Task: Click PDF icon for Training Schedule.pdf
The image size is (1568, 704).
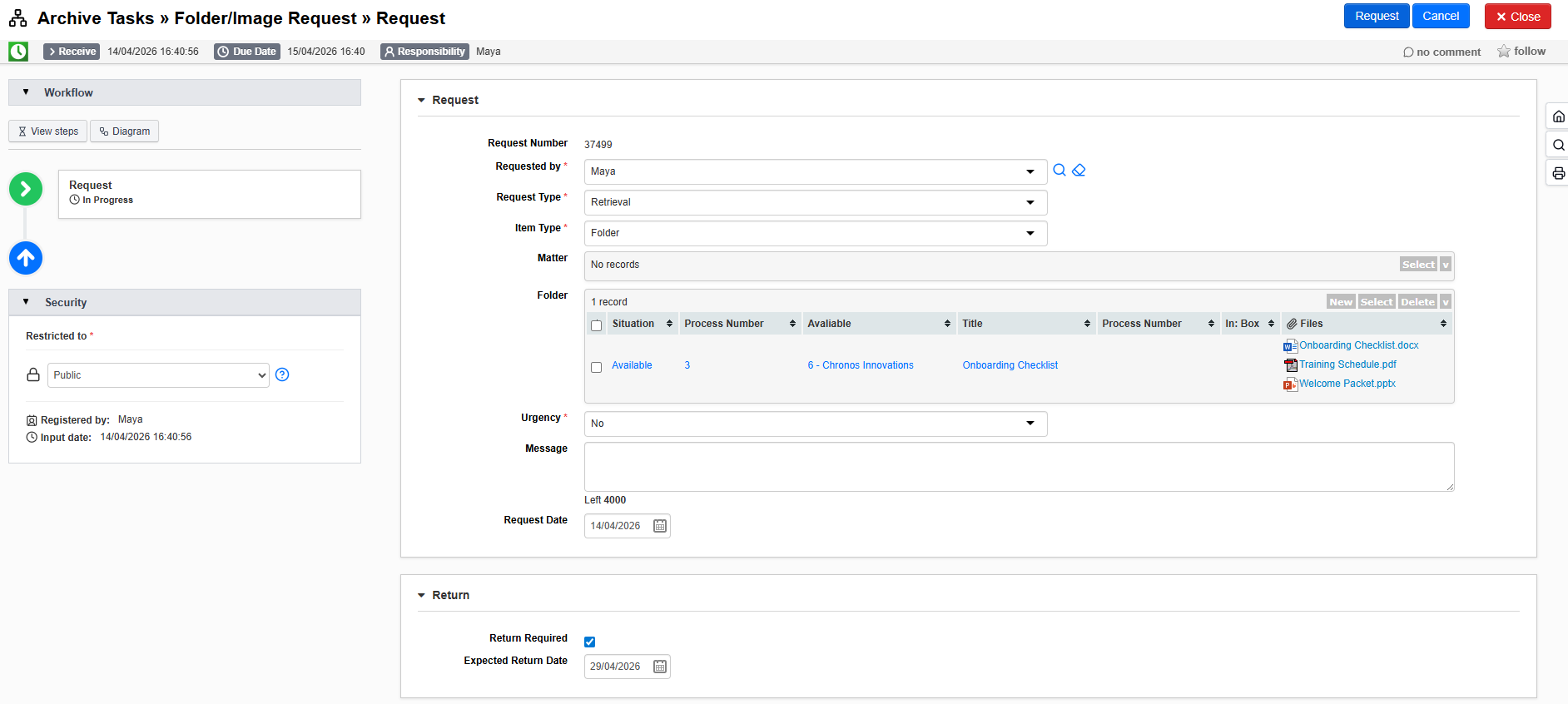Action: click(x=1290, y=365)
